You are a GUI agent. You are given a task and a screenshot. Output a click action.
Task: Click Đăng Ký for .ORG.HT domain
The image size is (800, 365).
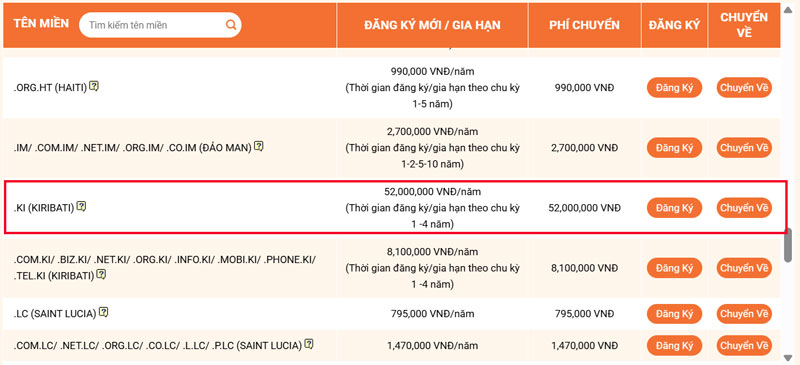tap(674, 88)
